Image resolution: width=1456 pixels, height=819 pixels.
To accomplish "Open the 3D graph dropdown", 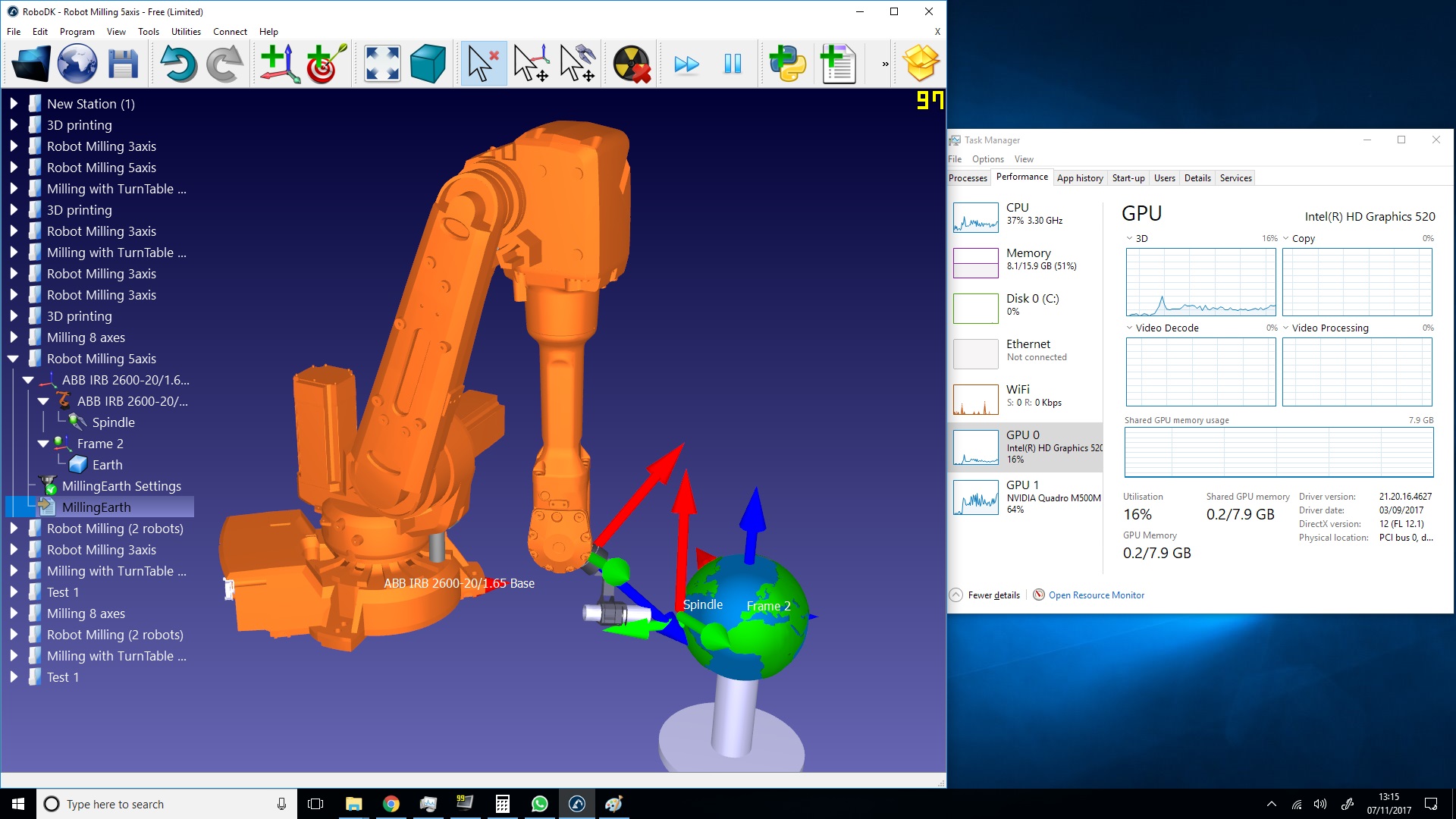I will [1129, 238].
